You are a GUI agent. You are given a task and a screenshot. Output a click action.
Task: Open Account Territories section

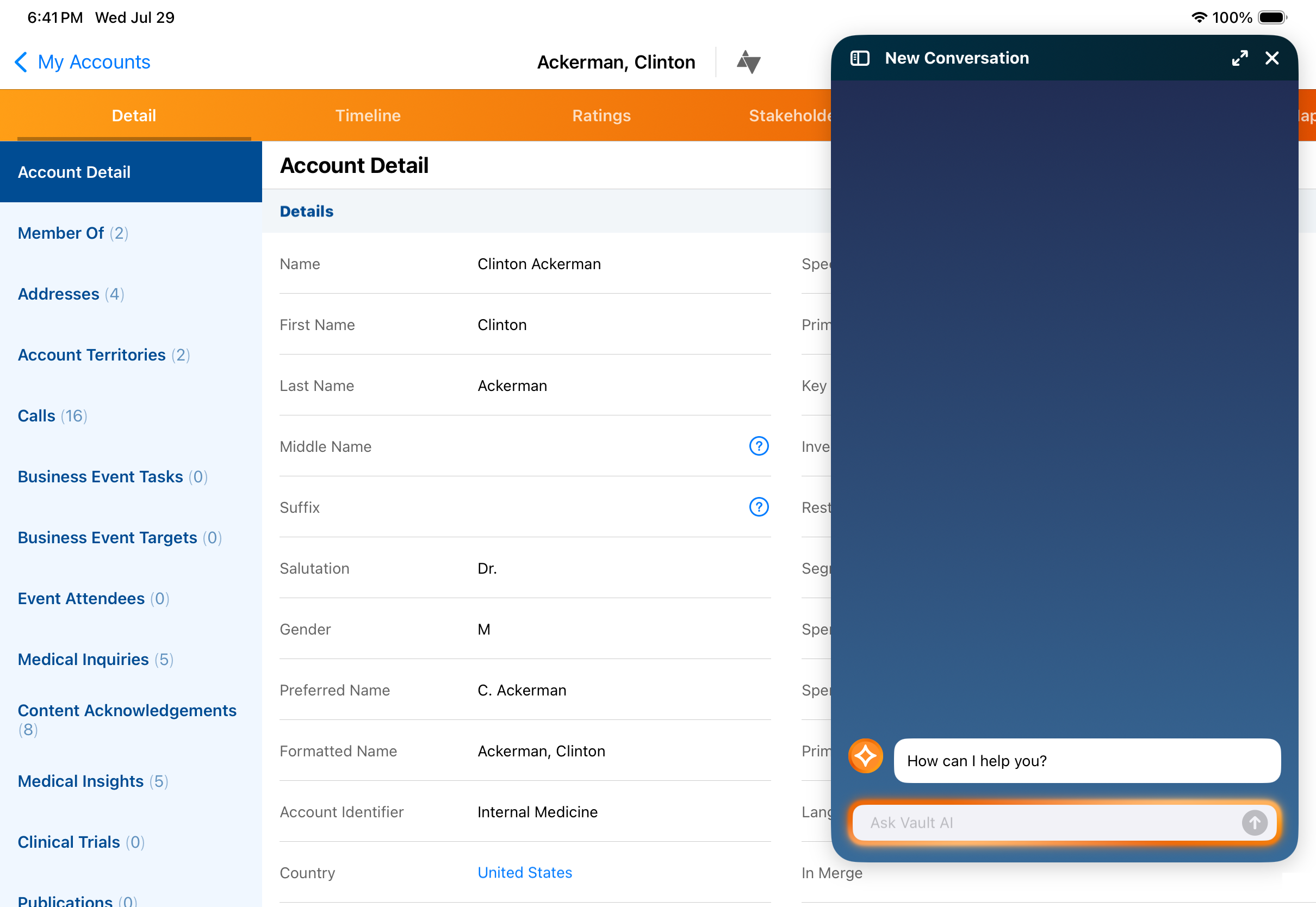pyautogui.click(x=131, y=355)
